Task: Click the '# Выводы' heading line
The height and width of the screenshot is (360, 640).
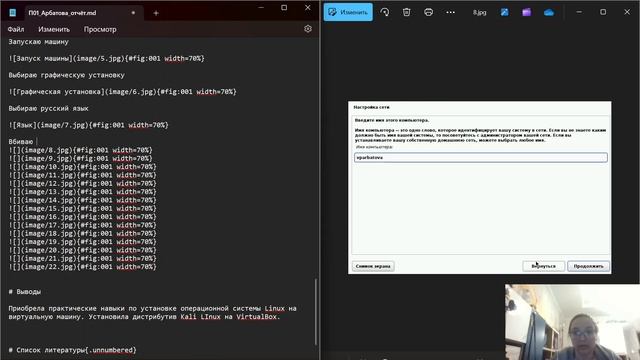Action: tap(24, 292)
